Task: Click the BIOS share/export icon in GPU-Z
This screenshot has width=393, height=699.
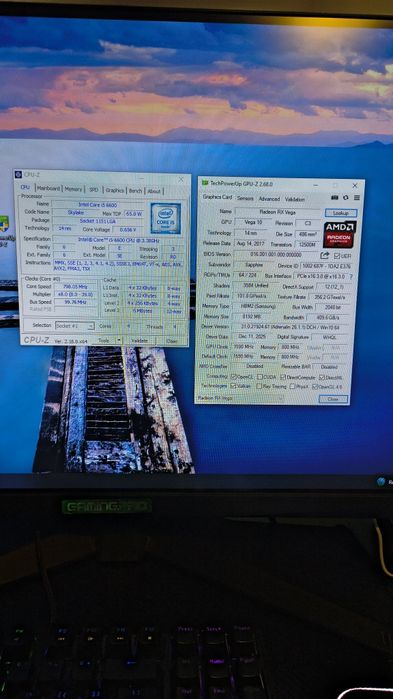Action: (x=325, y=255)
